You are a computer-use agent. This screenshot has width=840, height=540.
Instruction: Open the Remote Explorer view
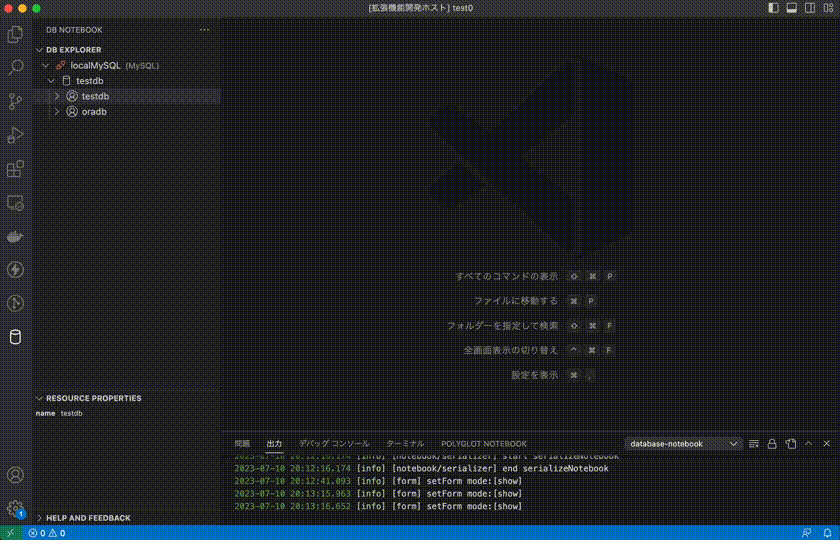pos(16,202)
